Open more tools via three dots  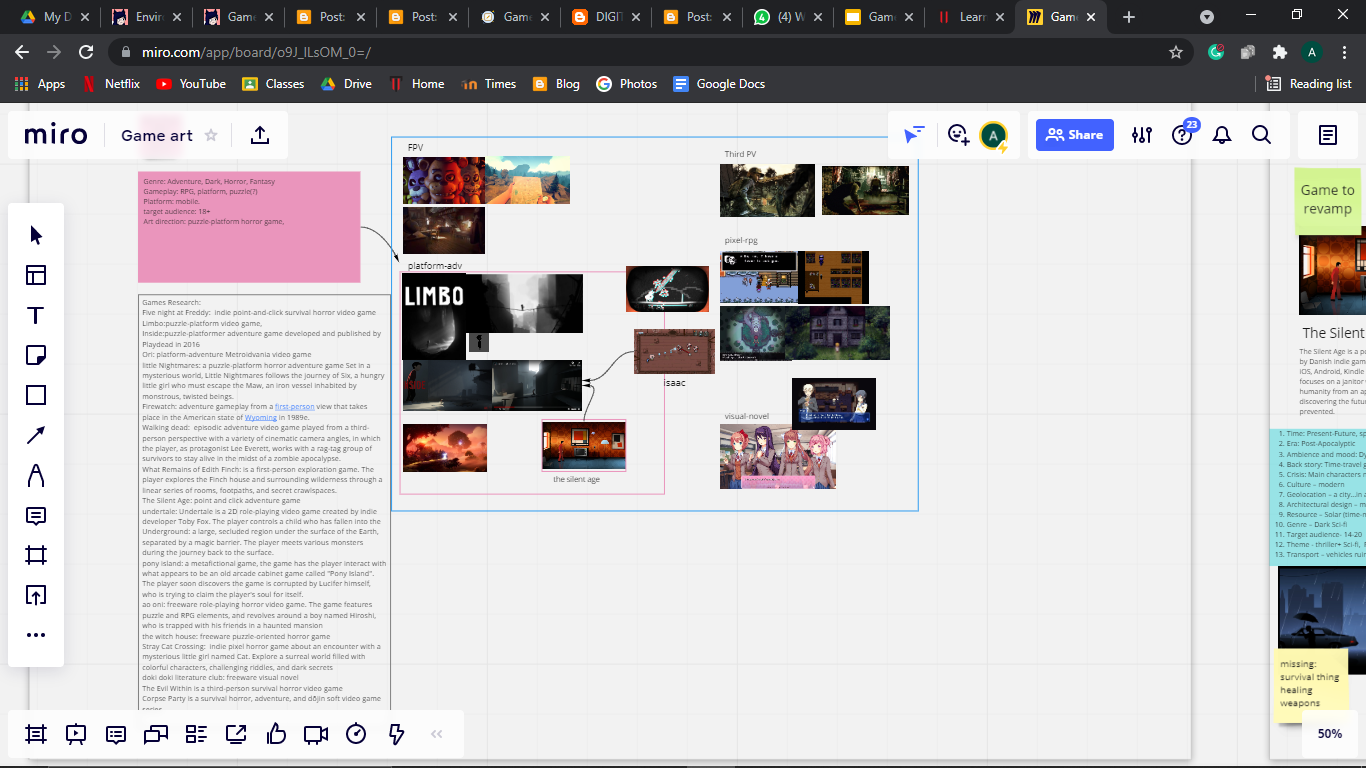pos(36,635)
